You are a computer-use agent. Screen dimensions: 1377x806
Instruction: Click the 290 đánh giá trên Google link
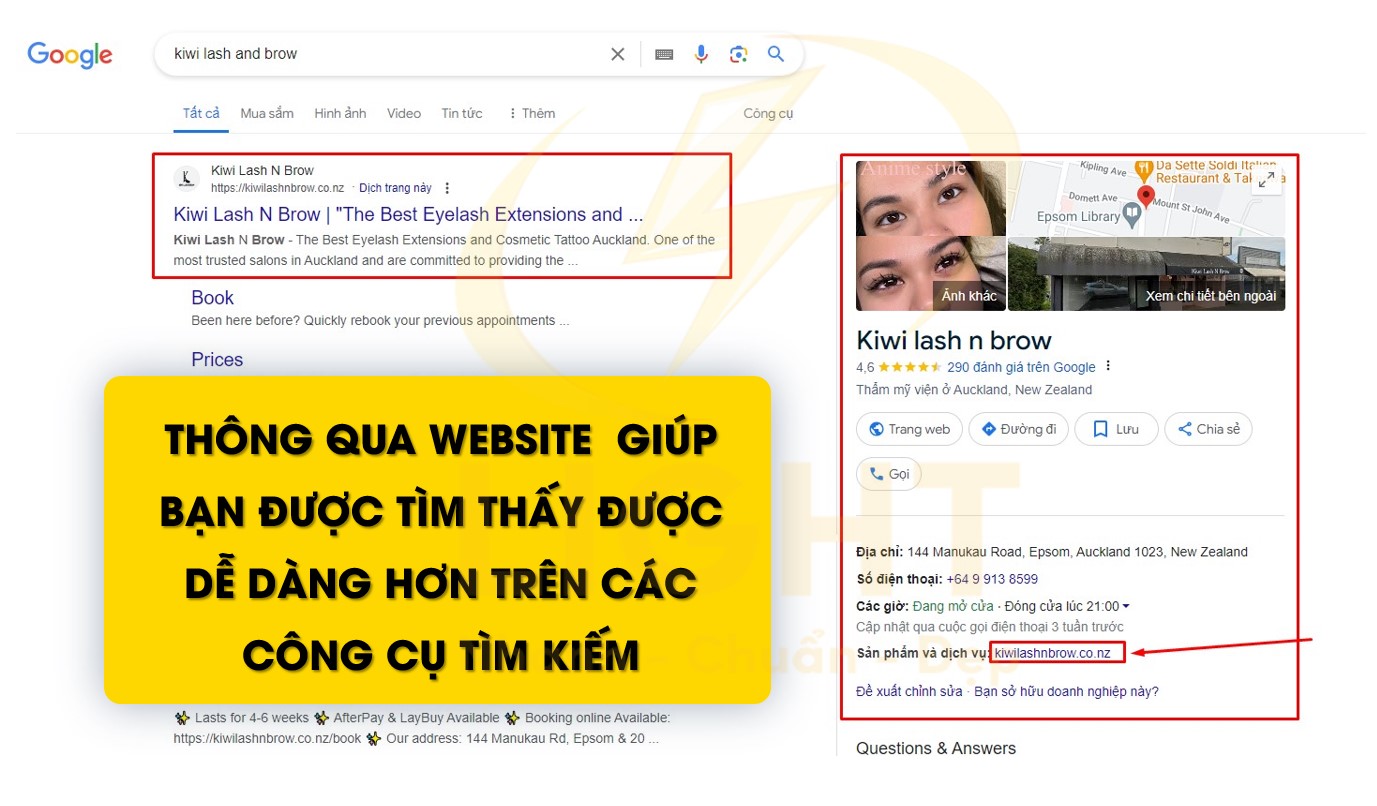(x=1021, y=367)
